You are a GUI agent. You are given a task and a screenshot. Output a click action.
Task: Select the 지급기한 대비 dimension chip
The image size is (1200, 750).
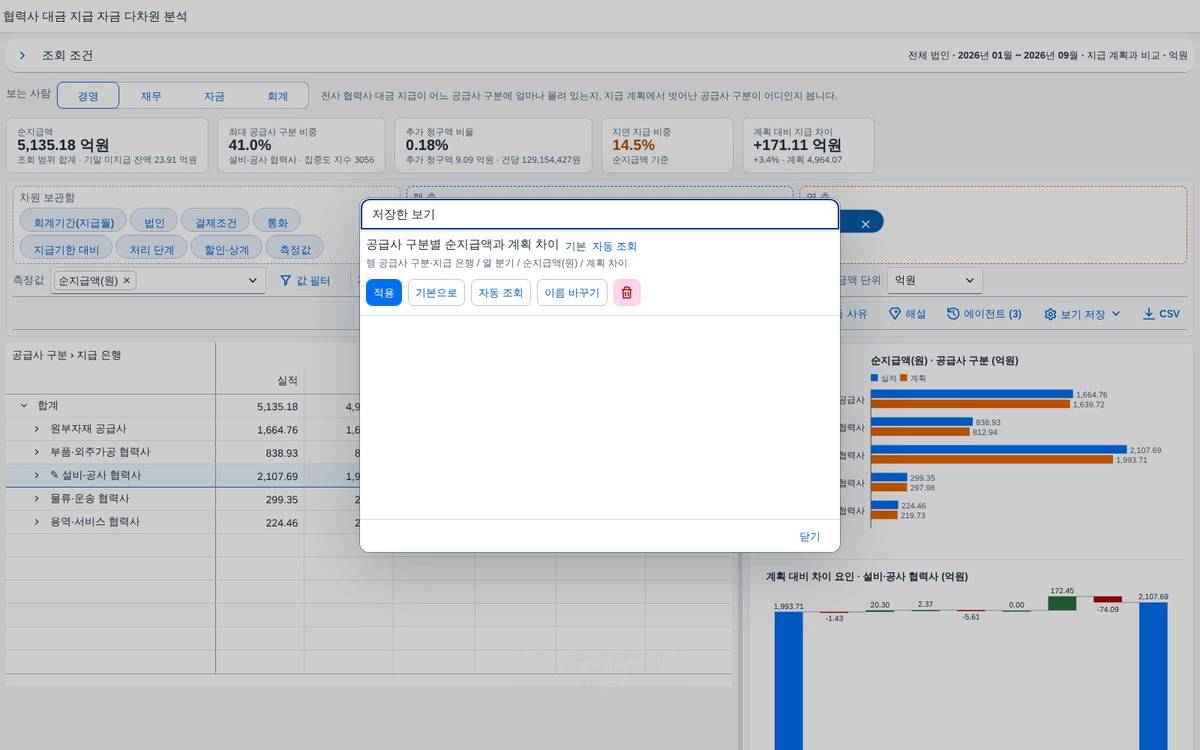tap(66, 249)
